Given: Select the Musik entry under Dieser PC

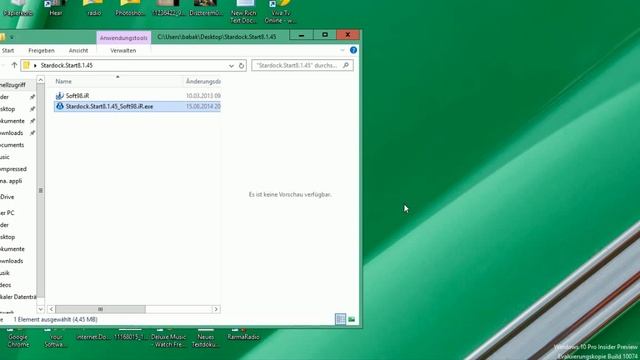Looking at the screenshot, I should pos(5,273).
